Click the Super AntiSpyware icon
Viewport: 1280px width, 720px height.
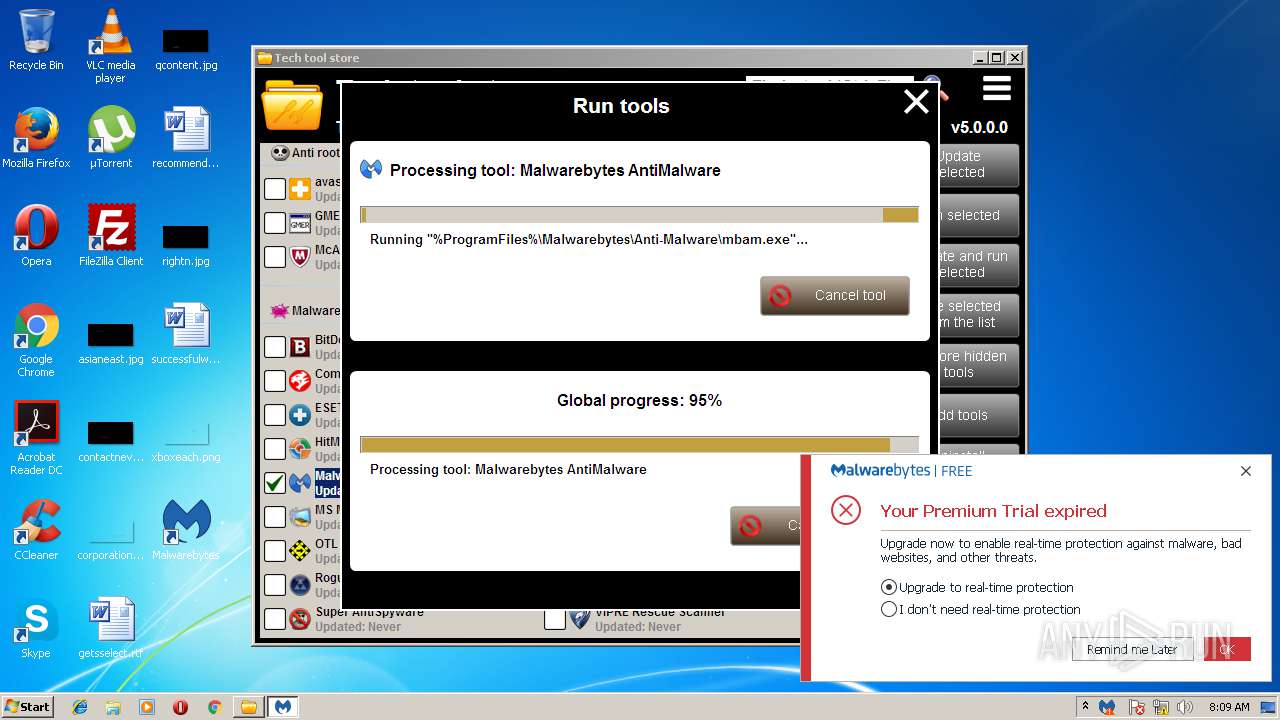pos(300,619)
